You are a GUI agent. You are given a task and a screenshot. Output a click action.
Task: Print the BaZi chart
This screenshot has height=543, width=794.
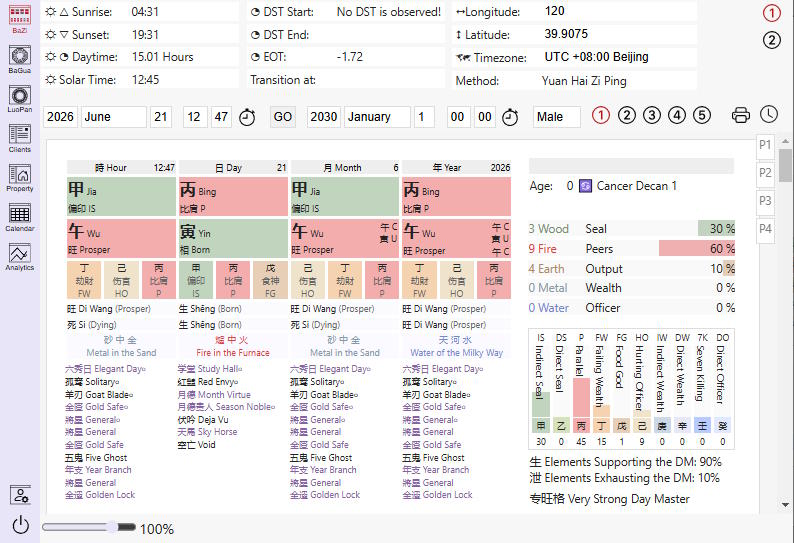tap(741, 115)
